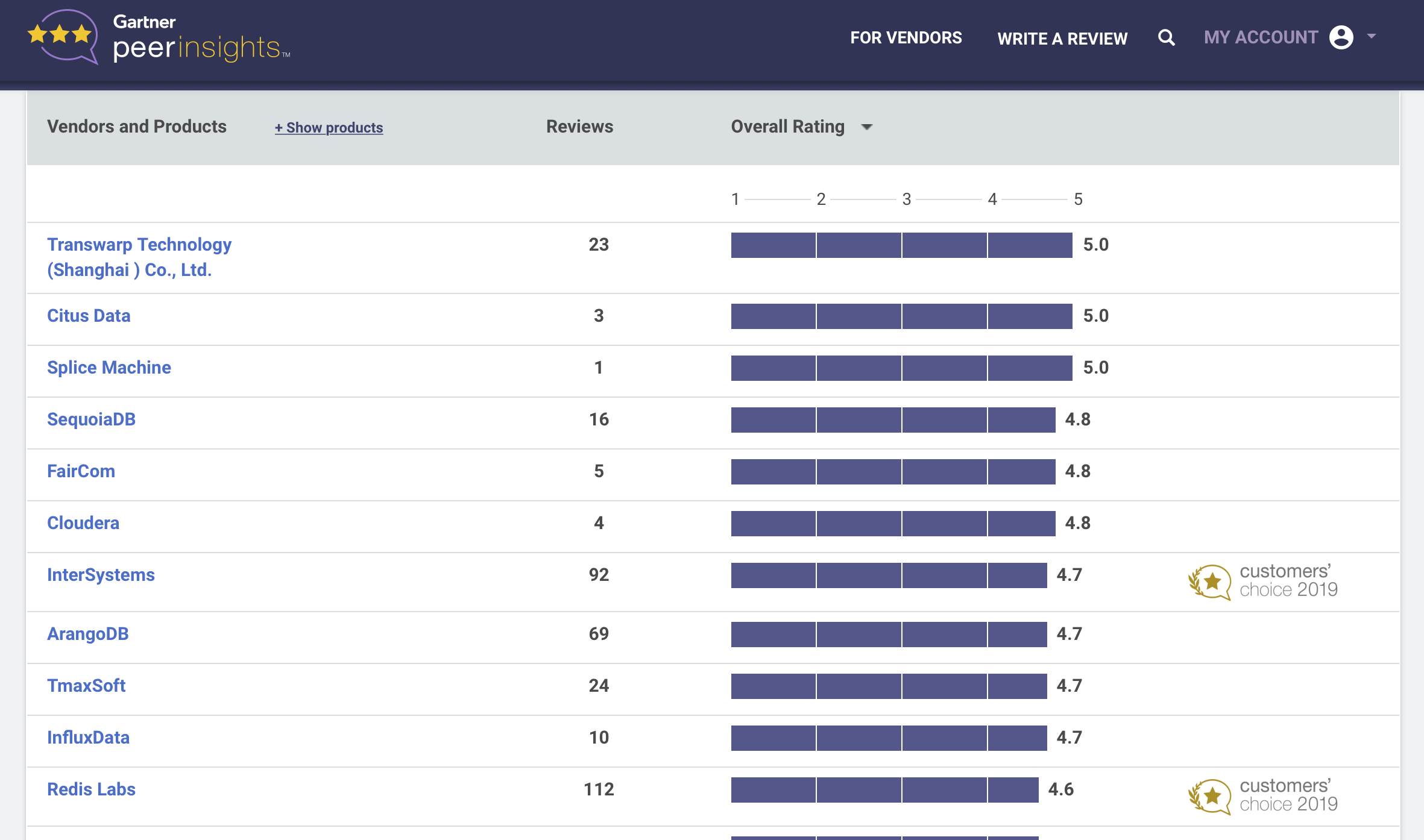
Task: Click the account profile avatar icon
Action: coord(1341,37)
